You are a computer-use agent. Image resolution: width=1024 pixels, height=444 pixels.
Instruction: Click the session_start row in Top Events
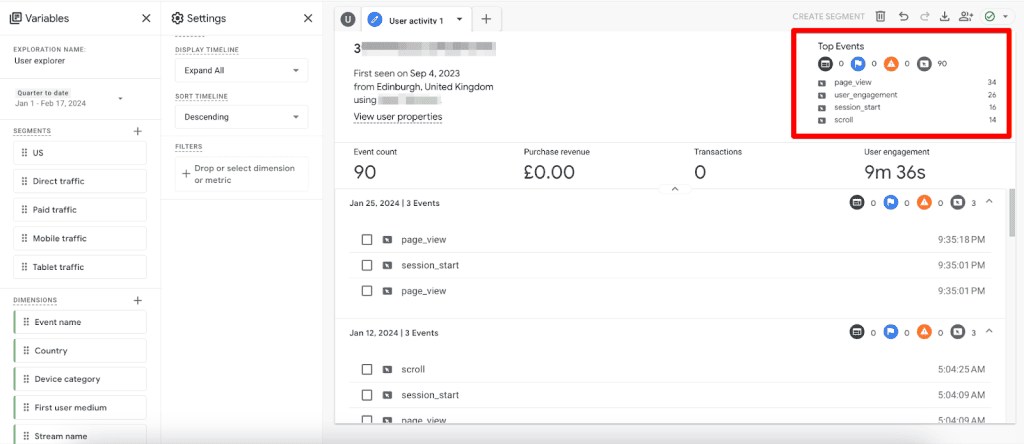coord(906,108)
